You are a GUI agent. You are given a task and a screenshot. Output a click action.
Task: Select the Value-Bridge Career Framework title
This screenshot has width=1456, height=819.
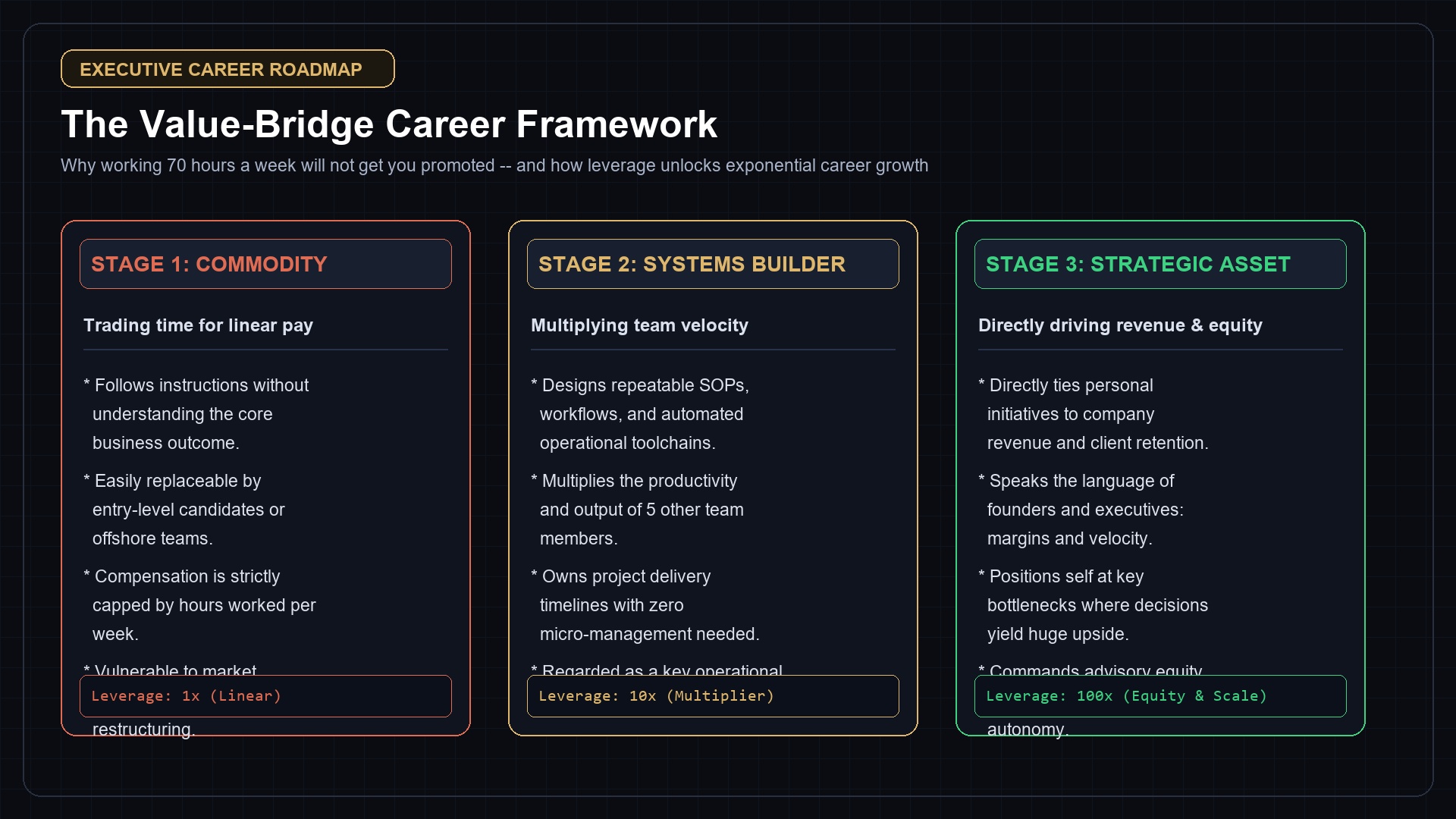click(389, 124)
